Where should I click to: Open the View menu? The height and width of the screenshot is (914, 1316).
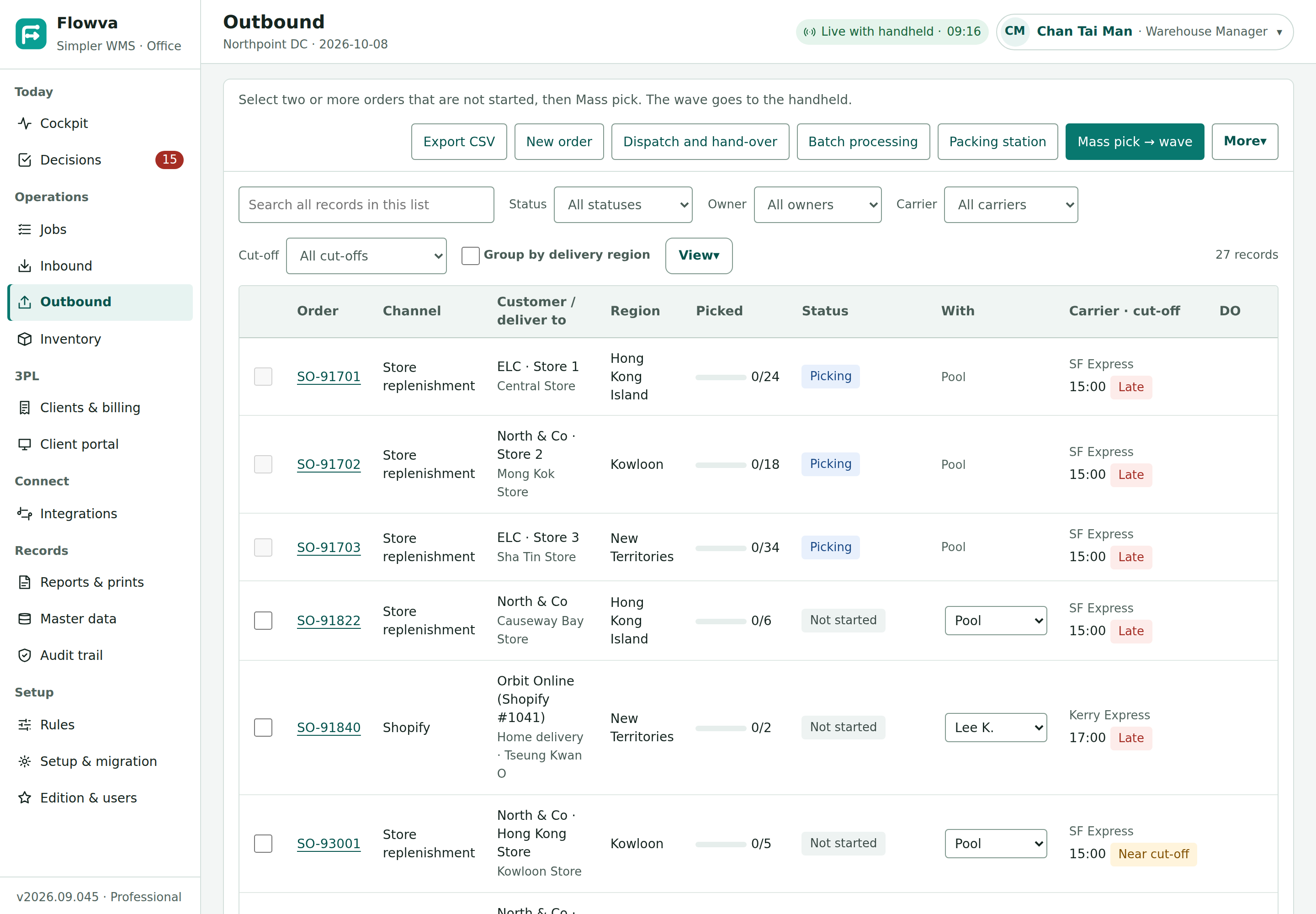click(699, 255)
